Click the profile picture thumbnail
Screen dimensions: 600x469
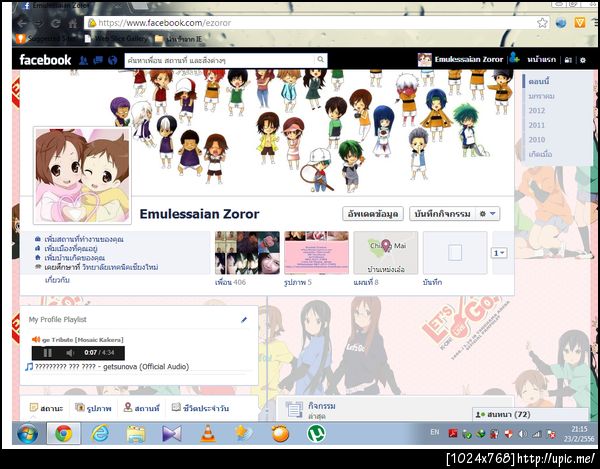pyautogui.click(x=82, y=176)
